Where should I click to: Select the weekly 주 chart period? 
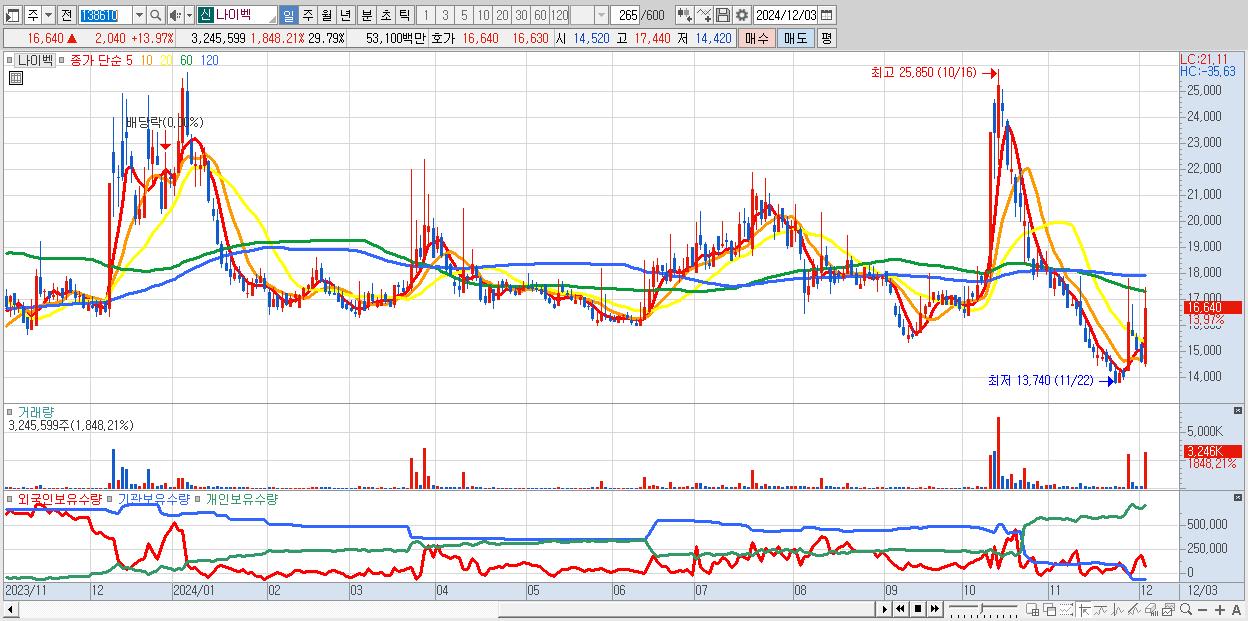[307, 15]
